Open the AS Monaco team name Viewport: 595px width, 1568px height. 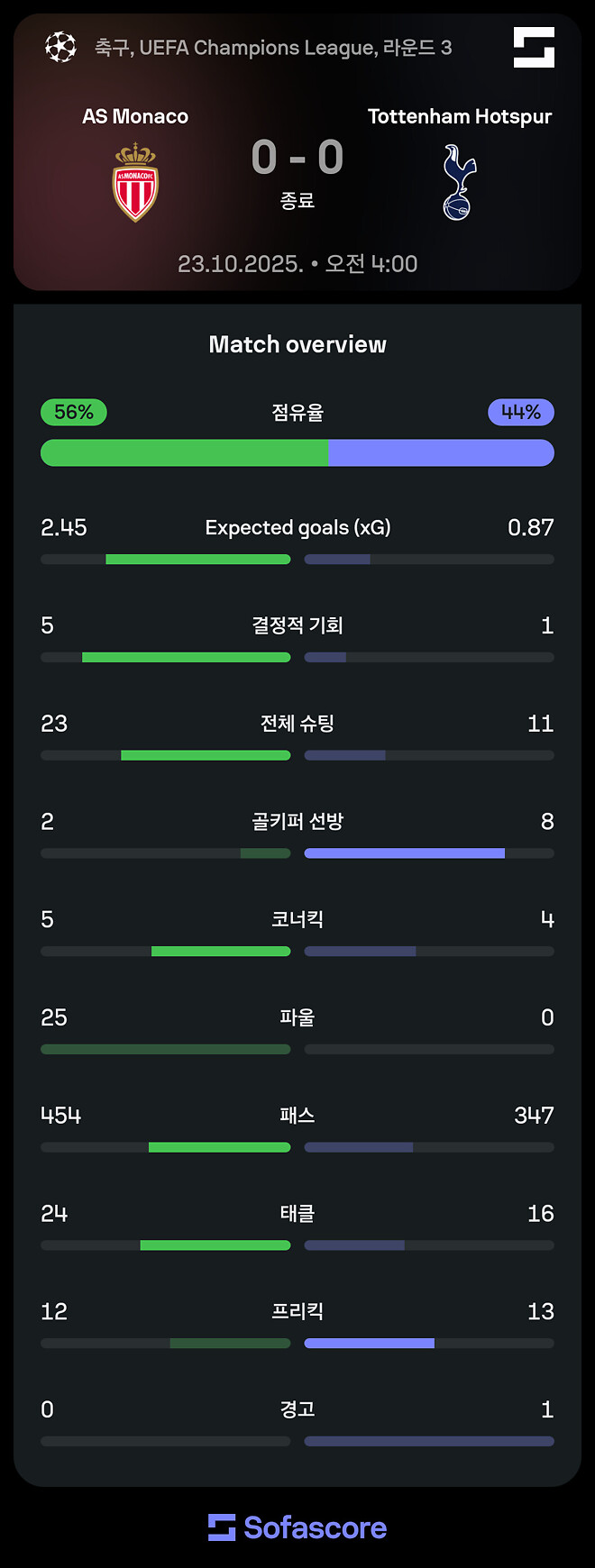coord(135,116)
